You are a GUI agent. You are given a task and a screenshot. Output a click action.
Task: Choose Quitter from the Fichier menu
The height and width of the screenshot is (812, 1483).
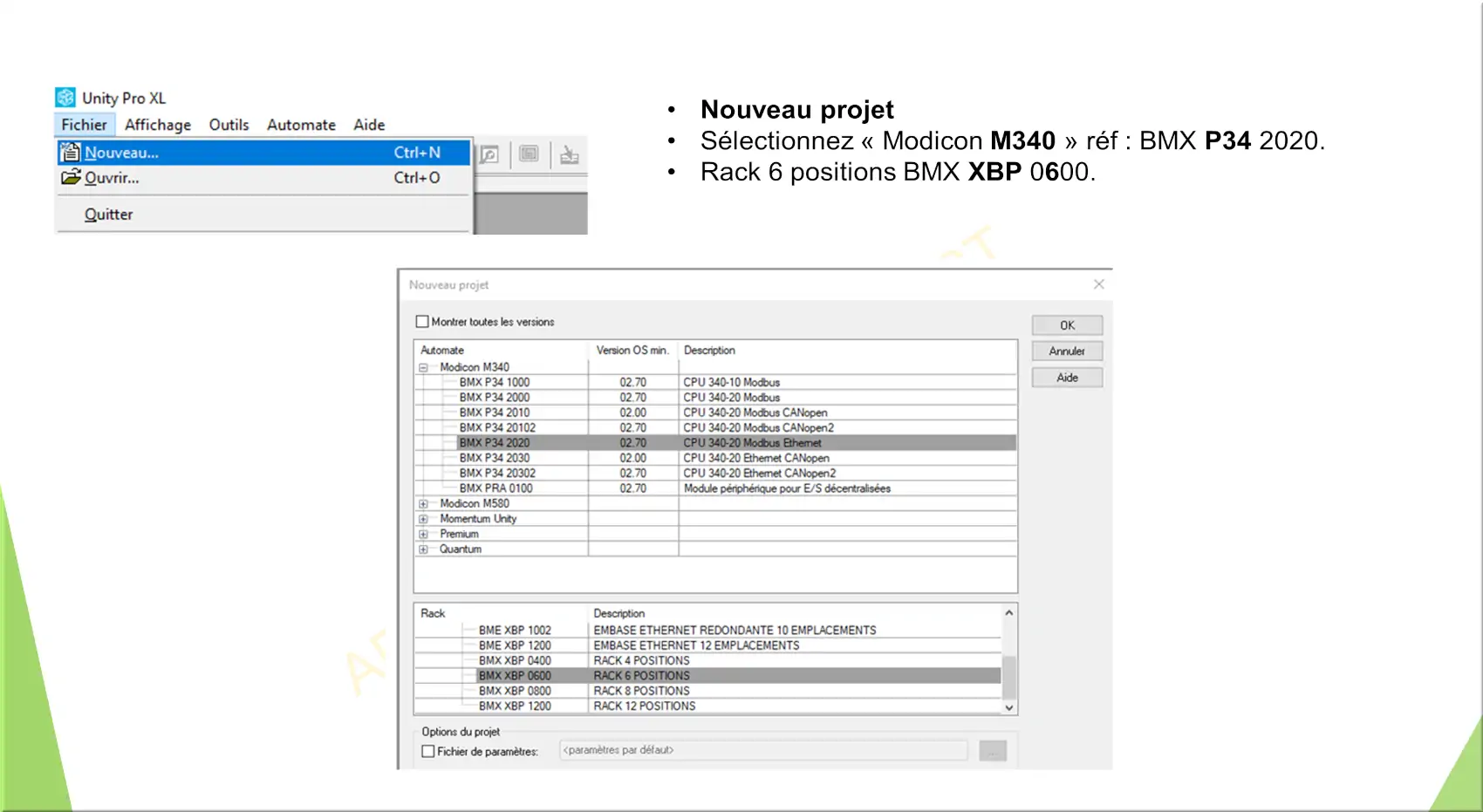point(263,215)
